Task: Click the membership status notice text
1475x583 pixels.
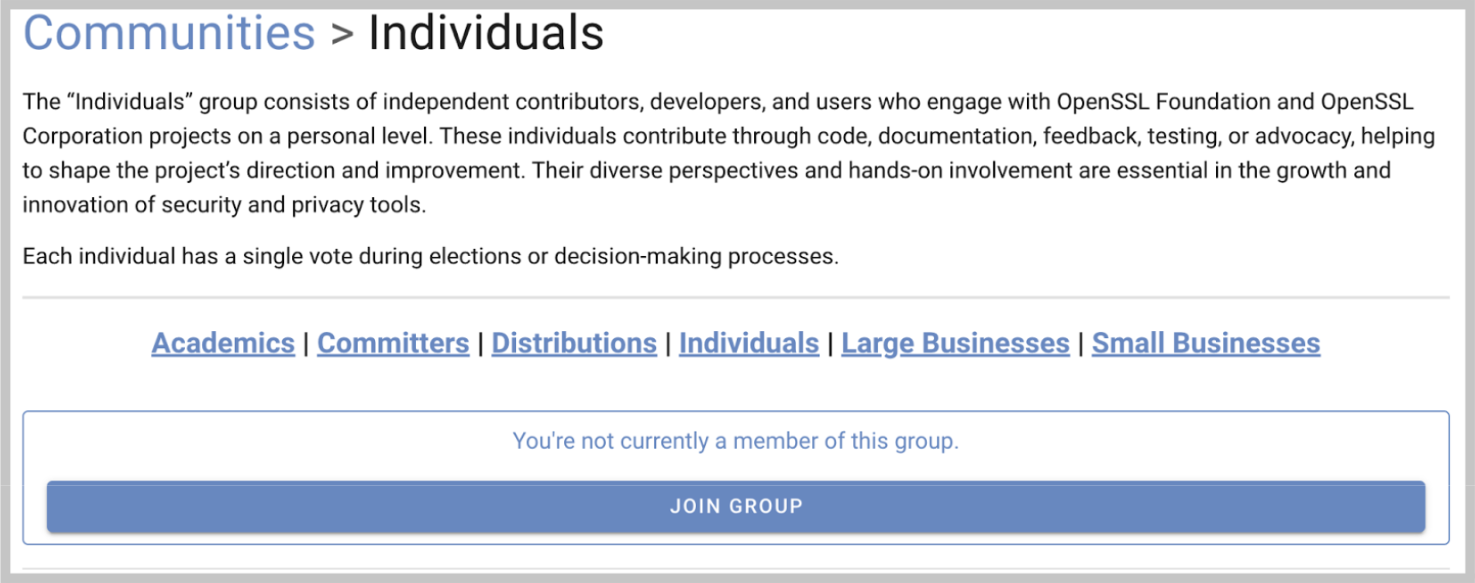Action: 735,440
